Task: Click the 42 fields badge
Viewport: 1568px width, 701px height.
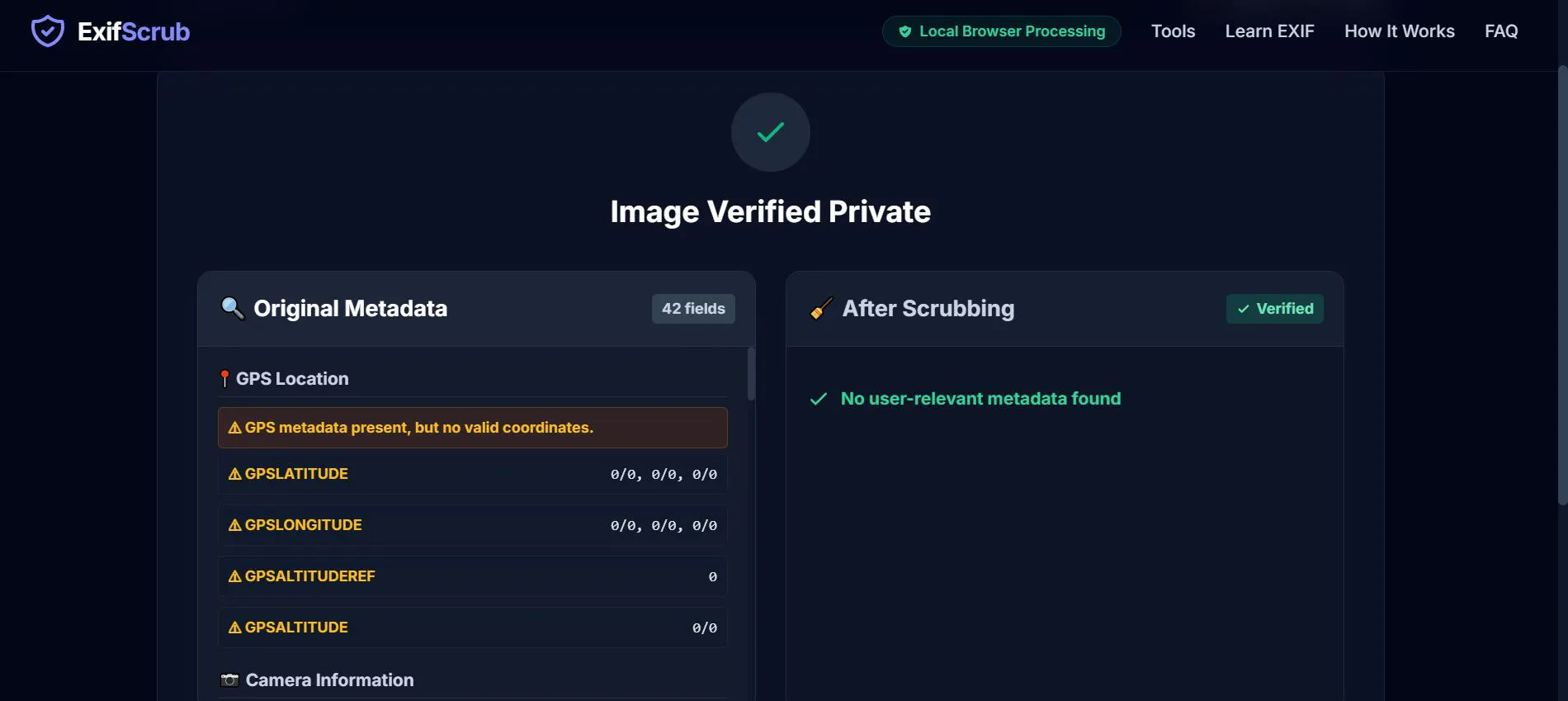Action: [x=693, y=309]
